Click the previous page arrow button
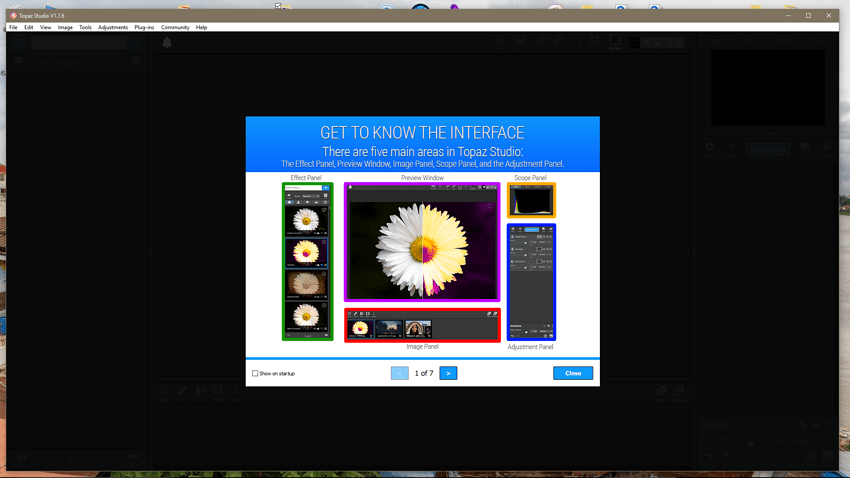 (400, 373)
